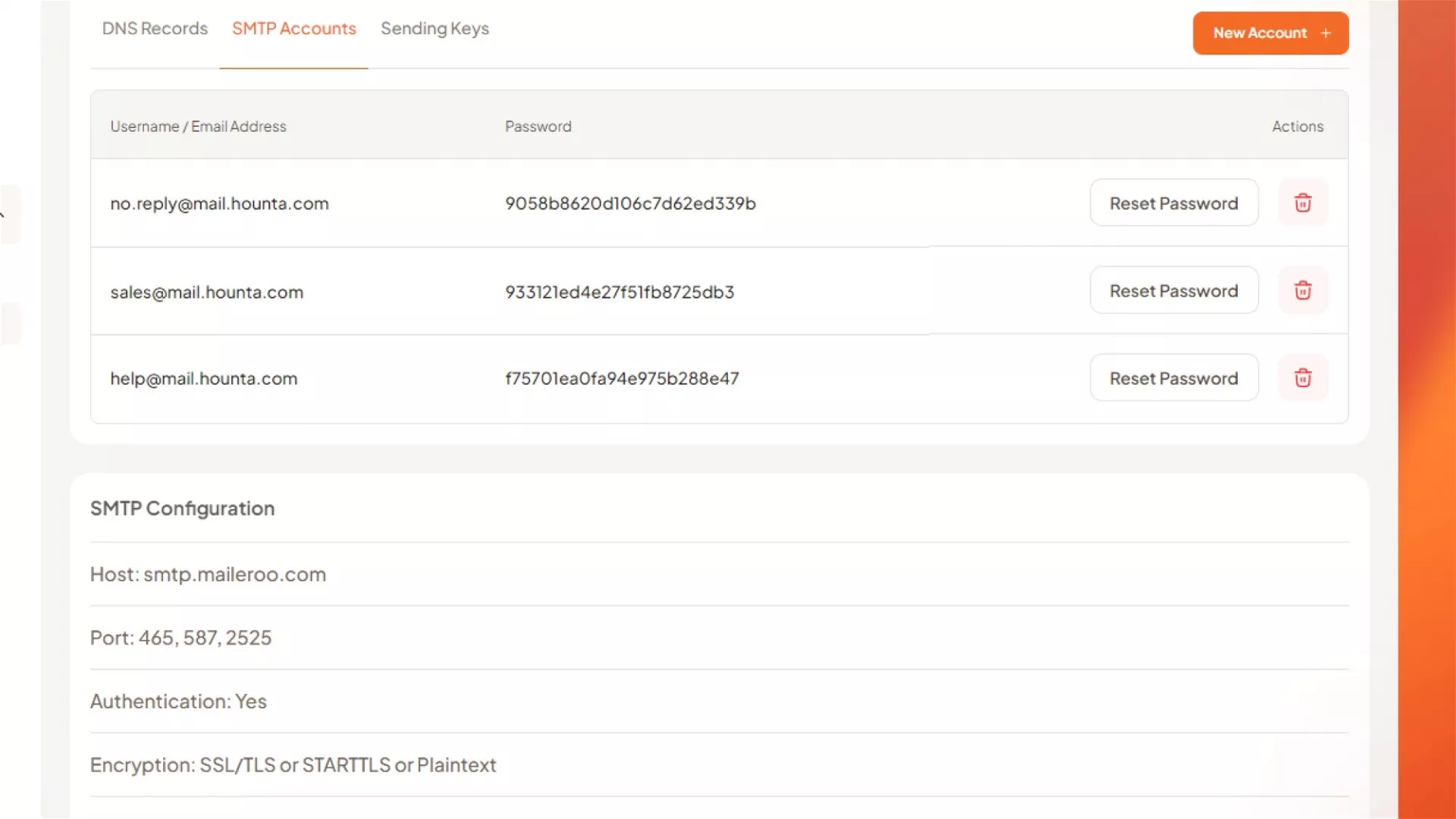
Task: Click the Password column header
Action: [x=538, y=127]
